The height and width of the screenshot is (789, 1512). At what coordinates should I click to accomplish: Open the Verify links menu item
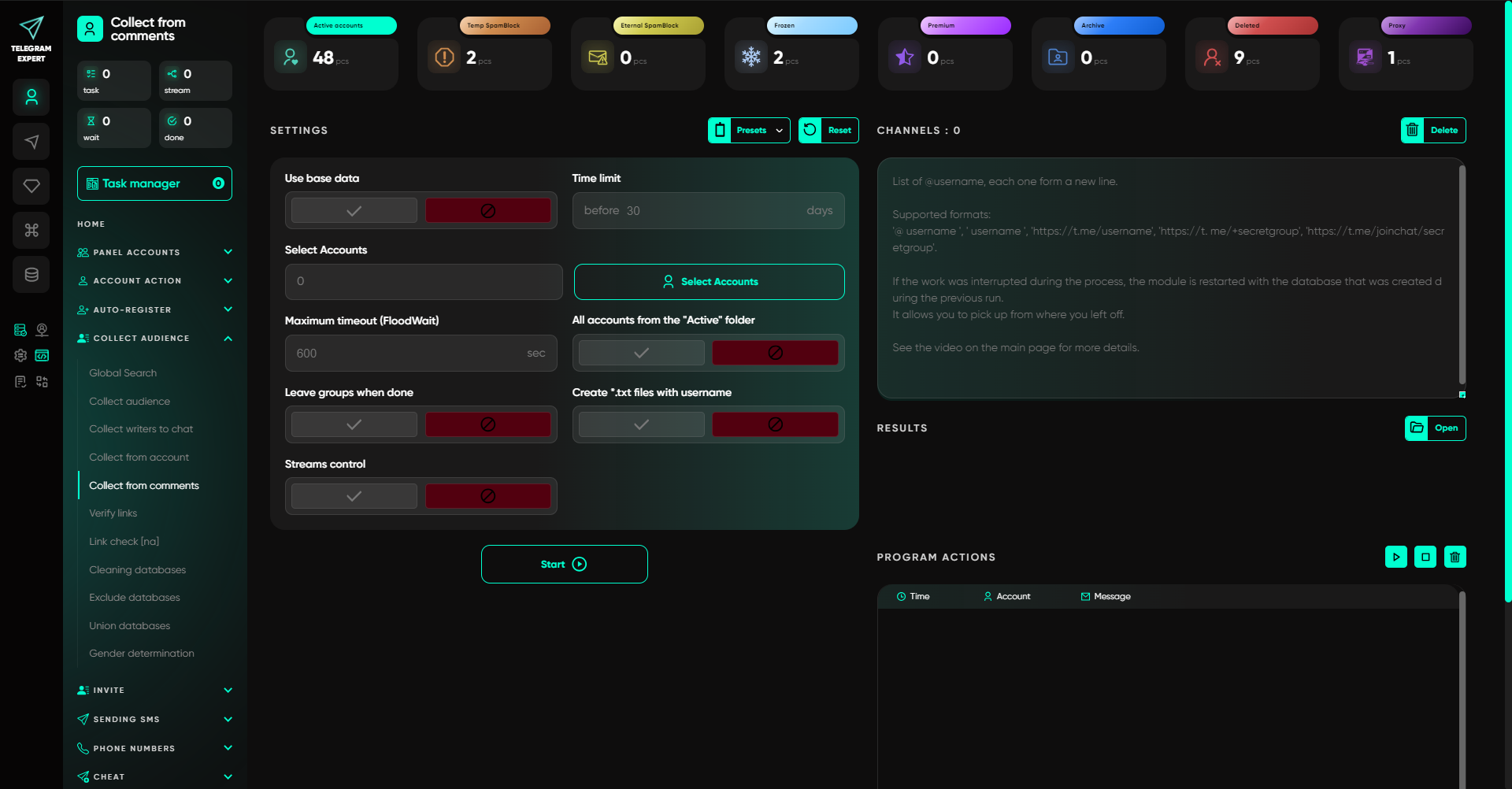(x=113, y=513)
